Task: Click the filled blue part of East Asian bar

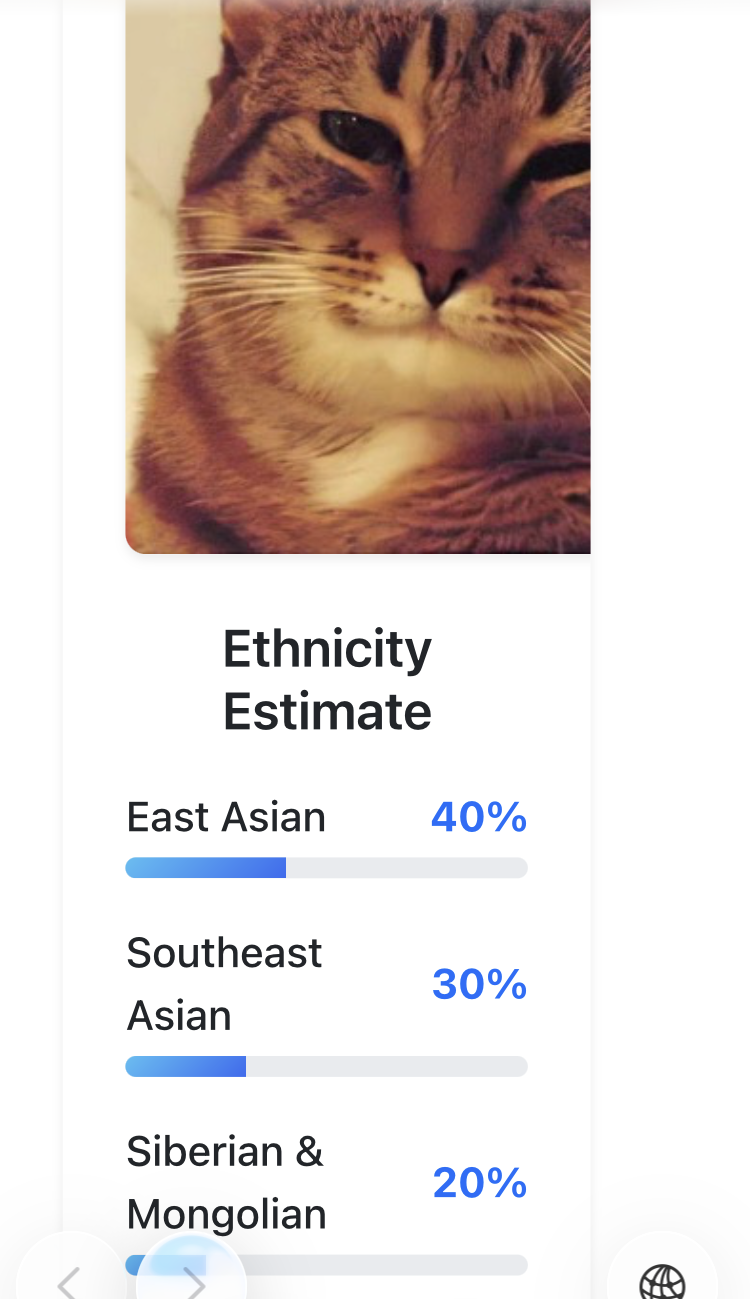Action: [205, 868]
